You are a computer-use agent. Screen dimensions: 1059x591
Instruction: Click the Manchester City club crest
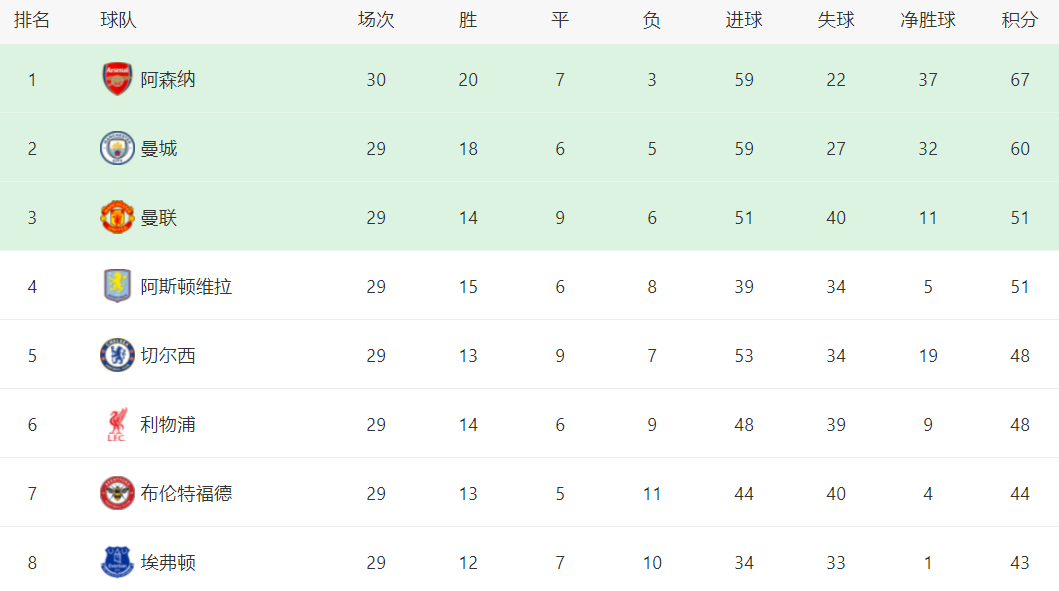[117, 148]
